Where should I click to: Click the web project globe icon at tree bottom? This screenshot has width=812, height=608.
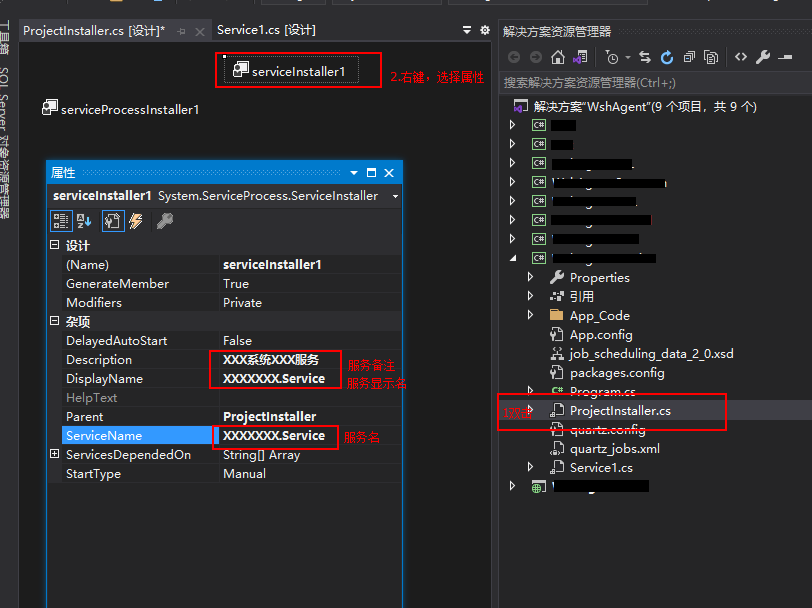[x=539, y=487]
